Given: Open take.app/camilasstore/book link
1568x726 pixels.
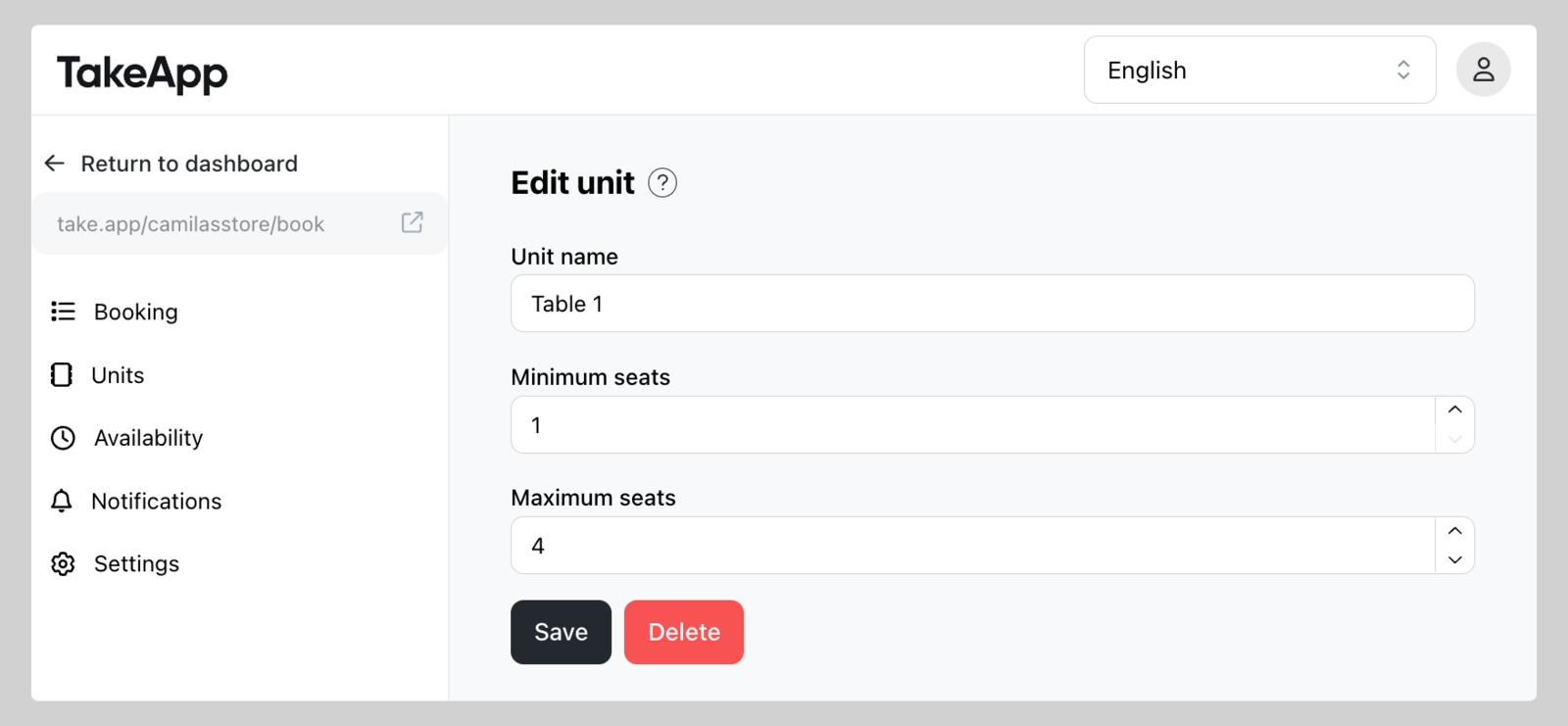Looking at the screenshot, I should coord(191,224).
